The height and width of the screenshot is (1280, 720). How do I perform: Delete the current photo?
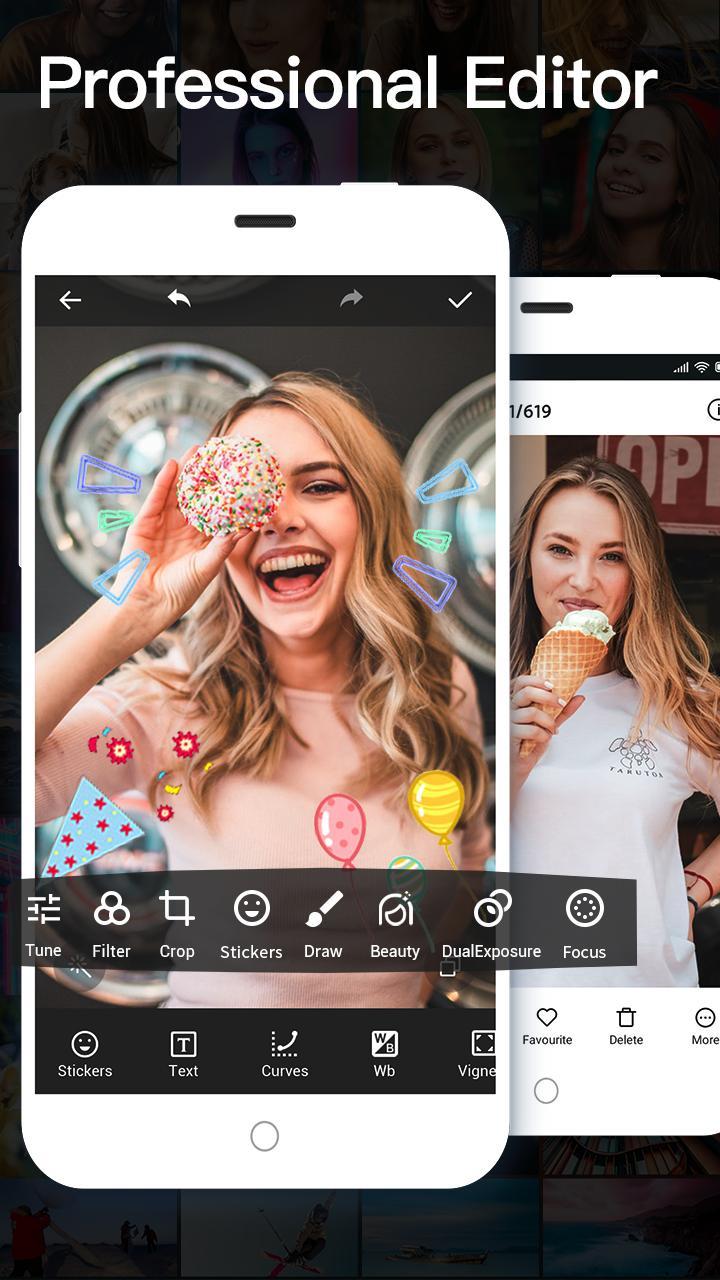626,1026
